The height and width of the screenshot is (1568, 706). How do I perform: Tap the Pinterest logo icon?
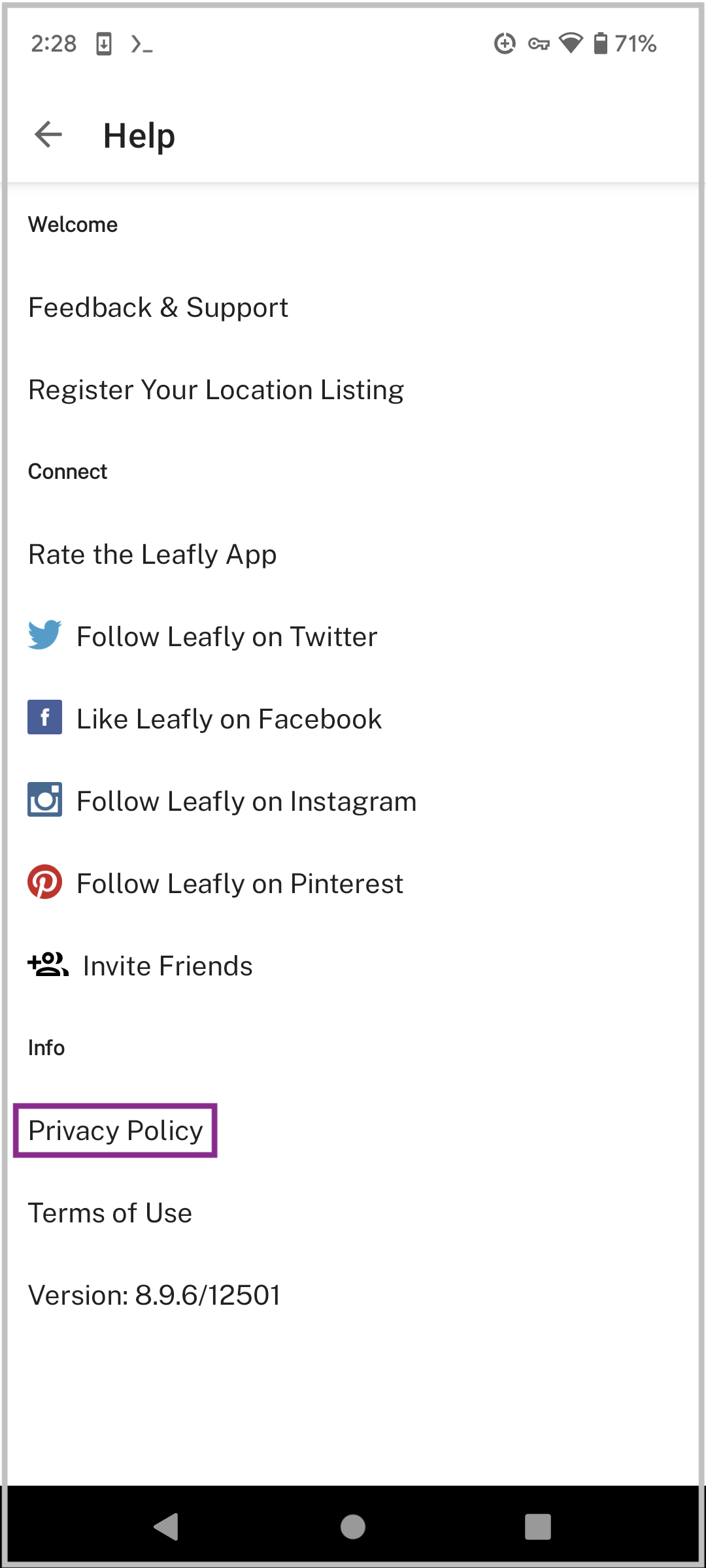point(44,882)
